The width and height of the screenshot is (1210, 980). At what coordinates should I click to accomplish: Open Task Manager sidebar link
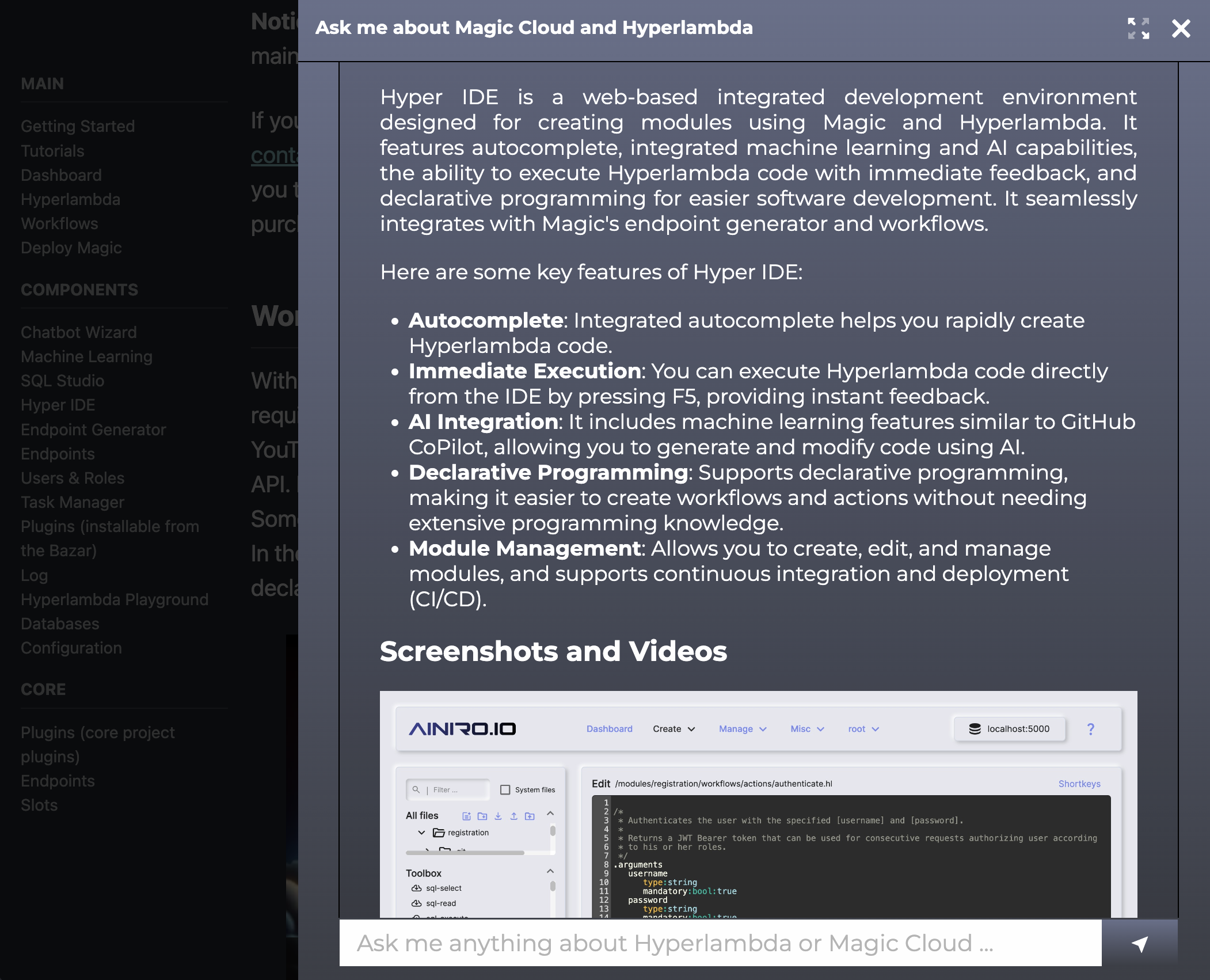click(73, 502)
